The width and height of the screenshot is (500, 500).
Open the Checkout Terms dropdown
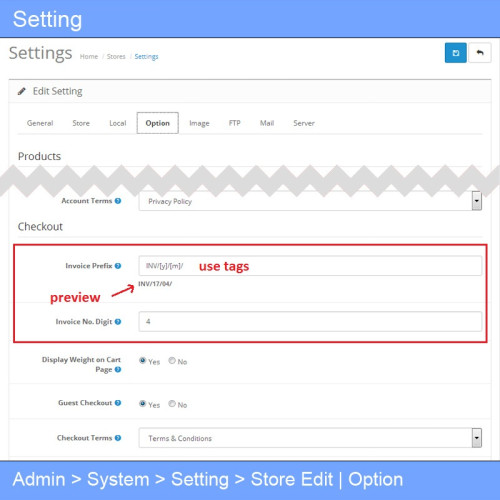(310, 438)
